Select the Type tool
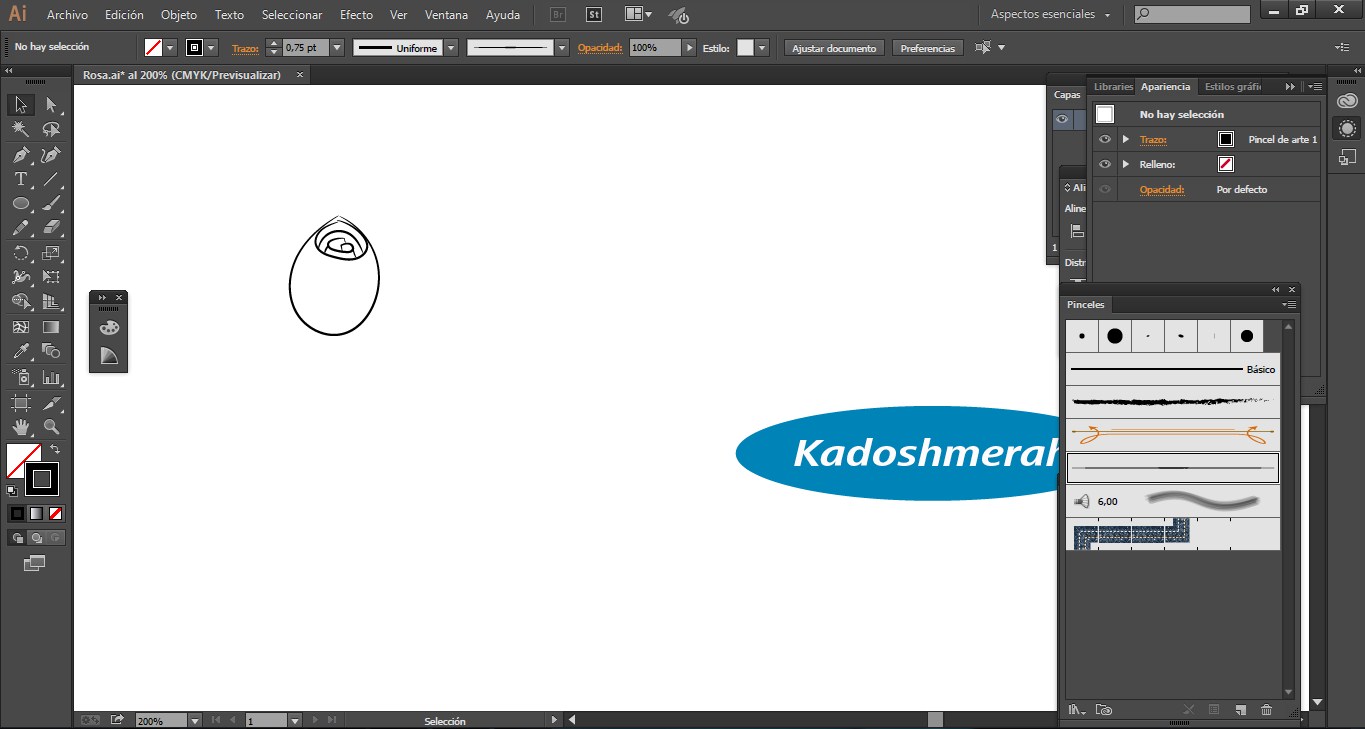This screenshot has height=729, width=1365. coord(20,179)
